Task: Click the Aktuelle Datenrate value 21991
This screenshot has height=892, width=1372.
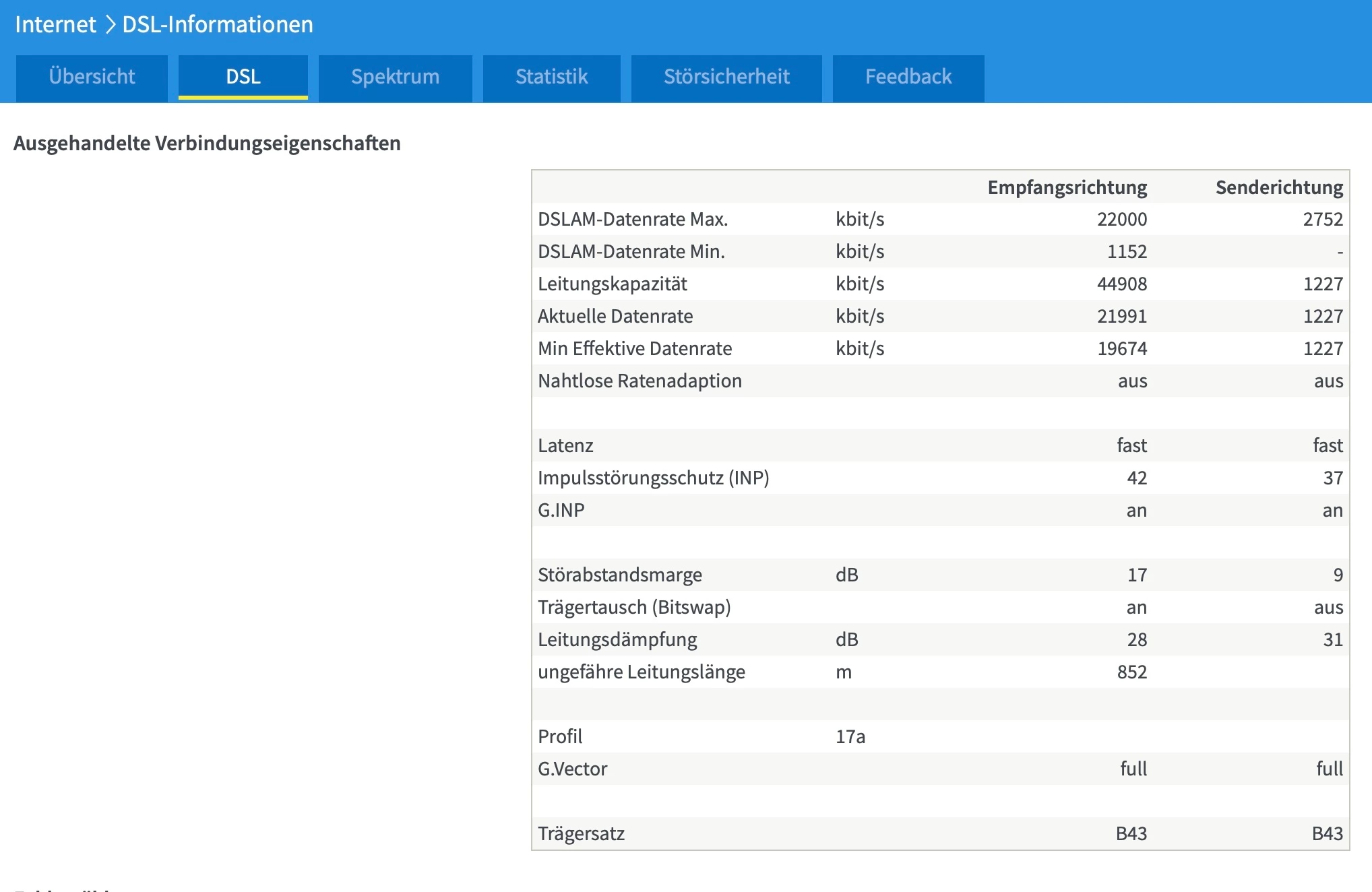Action: [x=1121, y=317]
